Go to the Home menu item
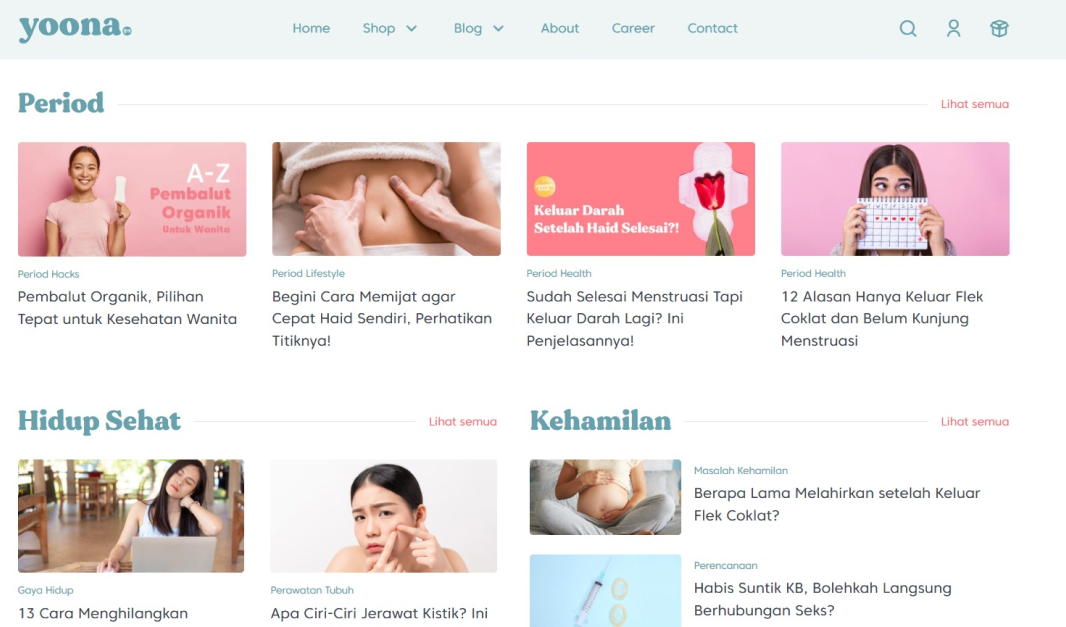The width and height of the screenshot is (1066, 627). point(311,29)
